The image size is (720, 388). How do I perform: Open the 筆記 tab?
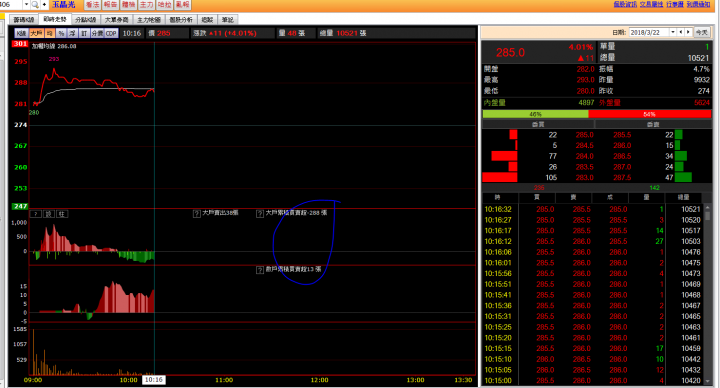click(228, 20)
